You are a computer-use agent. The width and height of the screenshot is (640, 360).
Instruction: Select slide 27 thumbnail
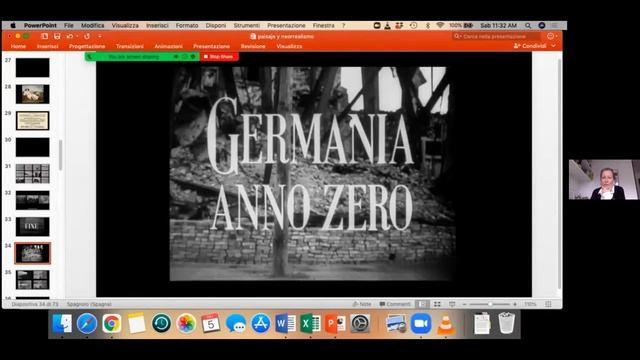coord(33,68)
